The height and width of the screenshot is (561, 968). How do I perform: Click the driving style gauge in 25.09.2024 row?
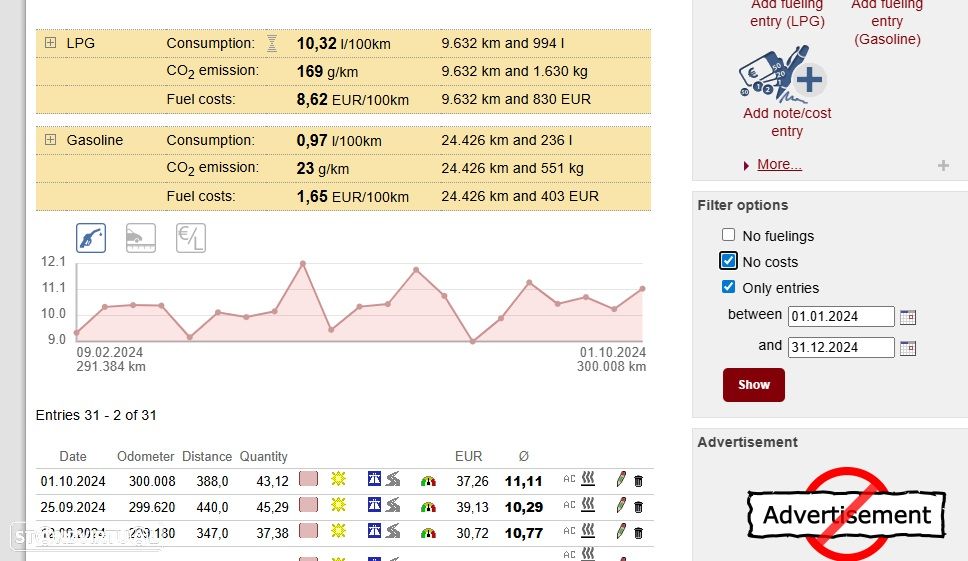[428, 507]
